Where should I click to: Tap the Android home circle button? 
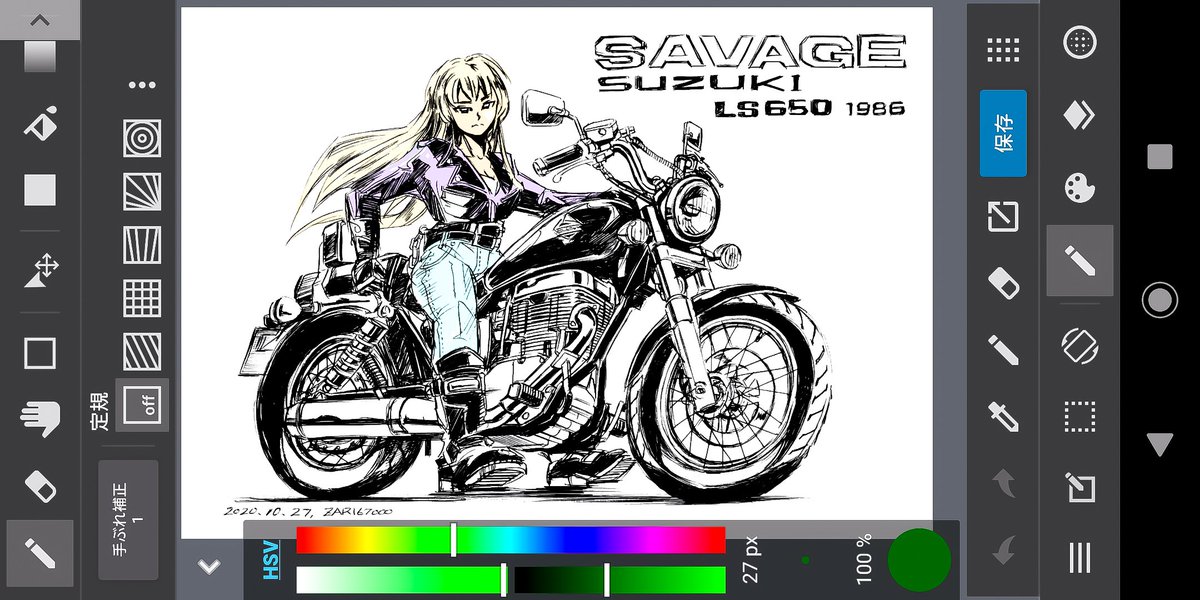coord(1159,300)
